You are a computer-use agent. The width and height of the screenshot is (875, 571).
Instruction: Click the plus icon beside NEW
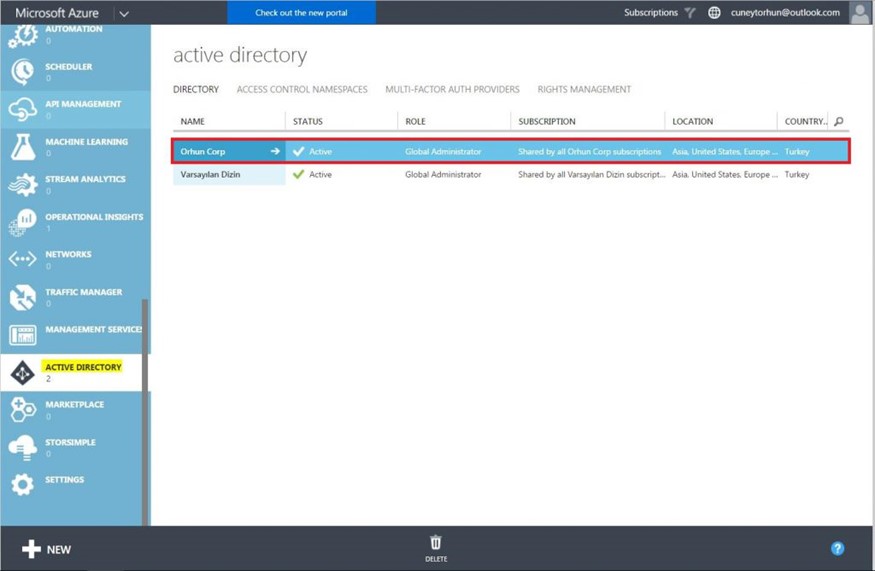(31, 549)
